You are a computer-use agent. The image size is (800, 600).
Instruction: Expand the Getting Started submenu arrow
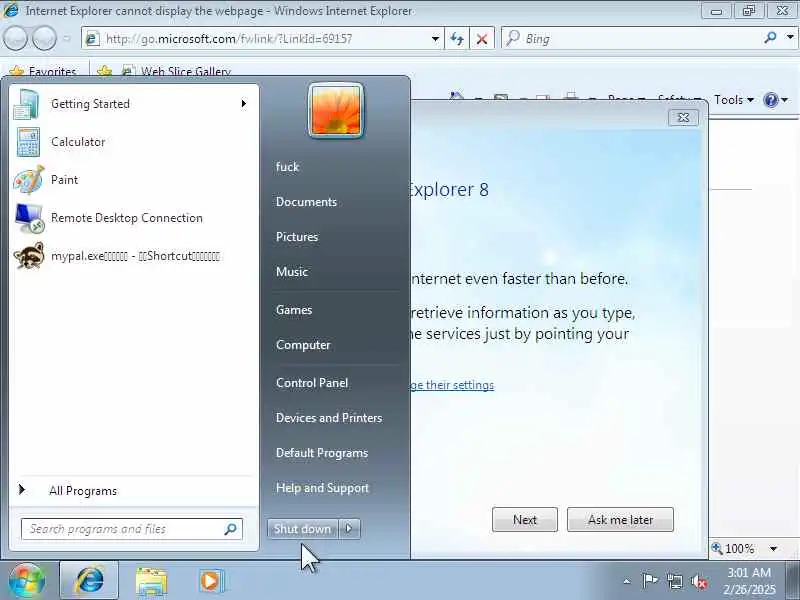tap(244, 104)
